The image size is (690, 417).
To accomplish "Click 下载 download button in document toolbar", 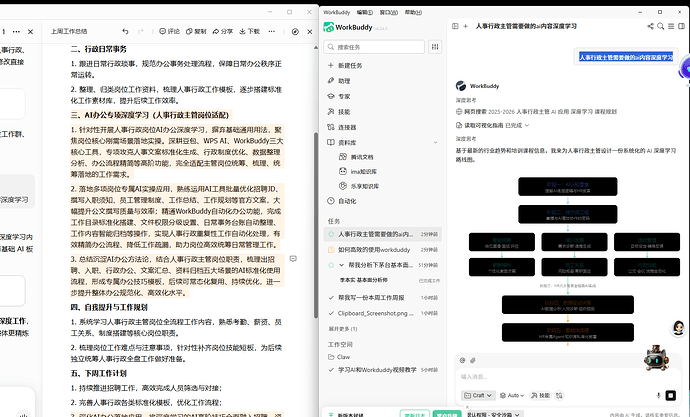I will (x=250, y=32).
